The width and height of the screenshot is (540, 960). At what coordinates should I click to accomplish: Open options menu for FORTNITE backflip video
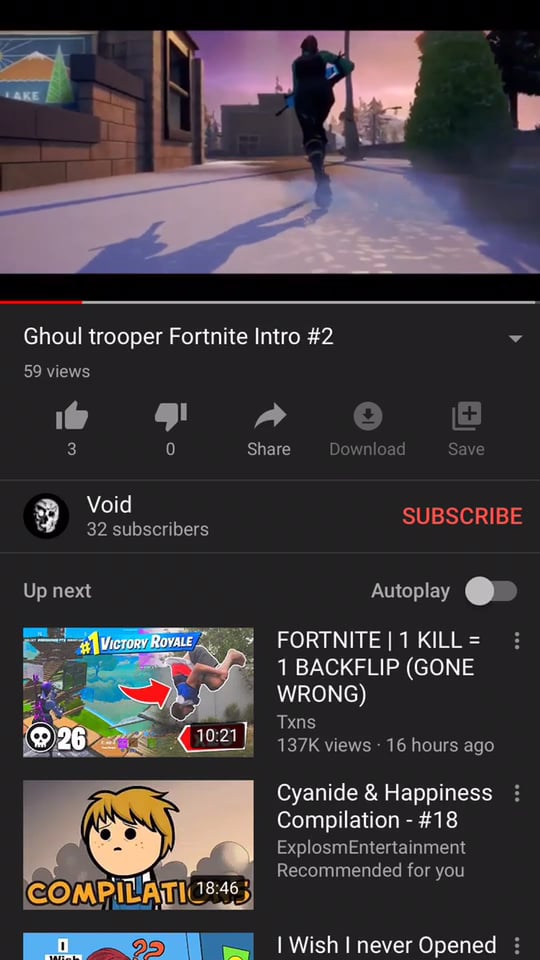pos(517,641)
